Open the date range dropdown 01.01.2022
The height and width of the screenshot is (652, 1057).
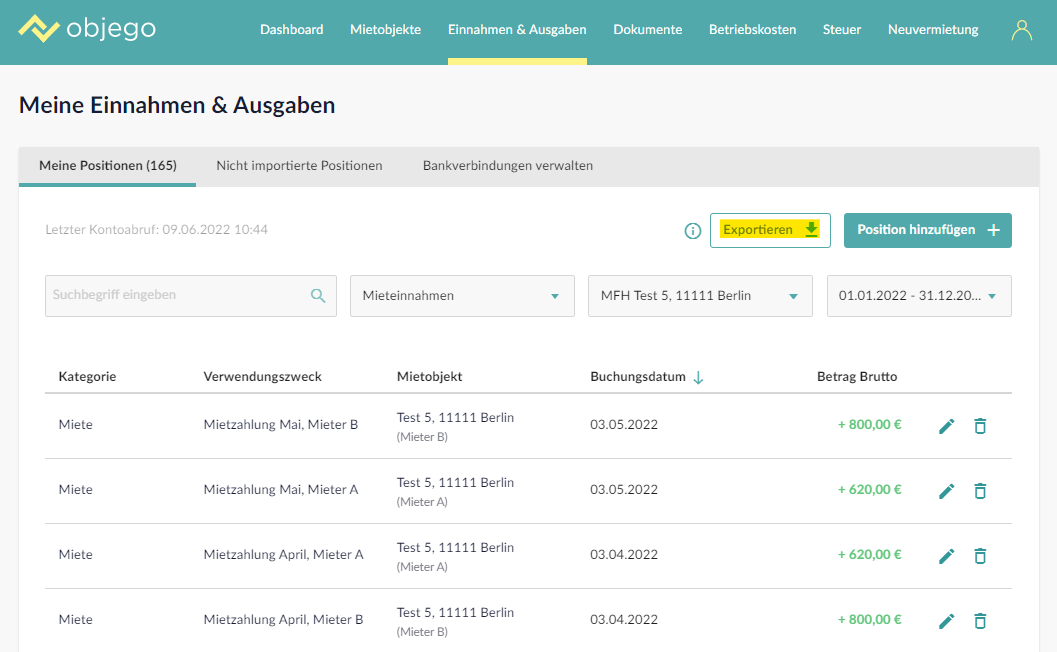pos(919,295)
